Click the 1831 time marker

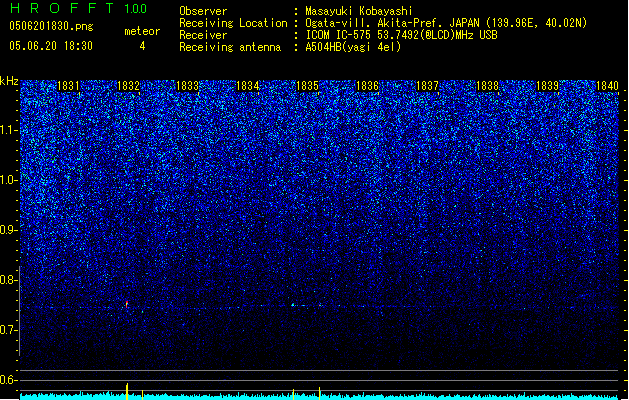click(68, 86)
